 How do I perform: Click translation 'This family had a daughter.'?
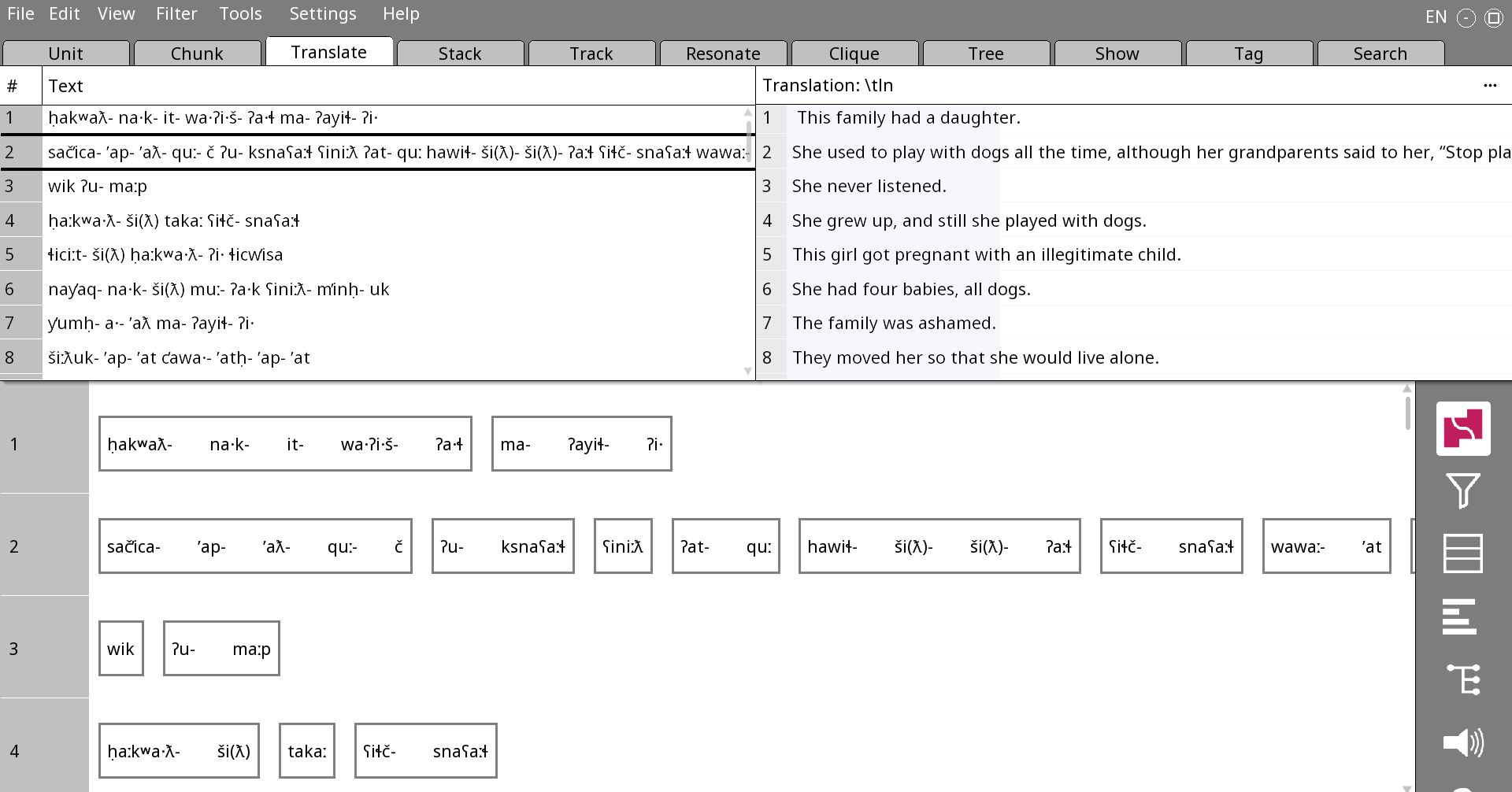(x=909, y=118)
